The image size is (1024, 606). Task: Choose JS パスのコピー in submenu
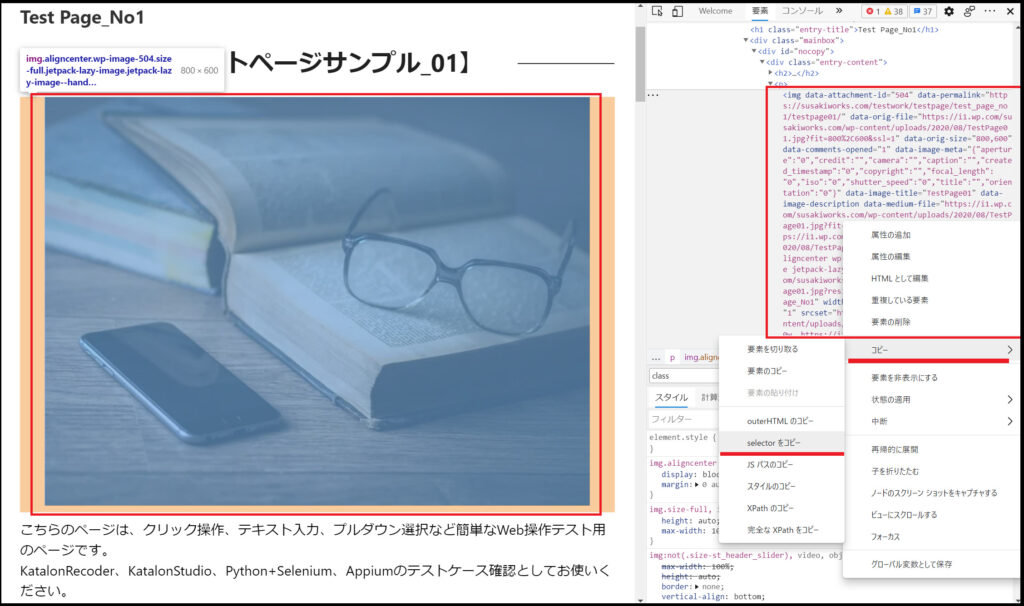[x=770, y=464]
